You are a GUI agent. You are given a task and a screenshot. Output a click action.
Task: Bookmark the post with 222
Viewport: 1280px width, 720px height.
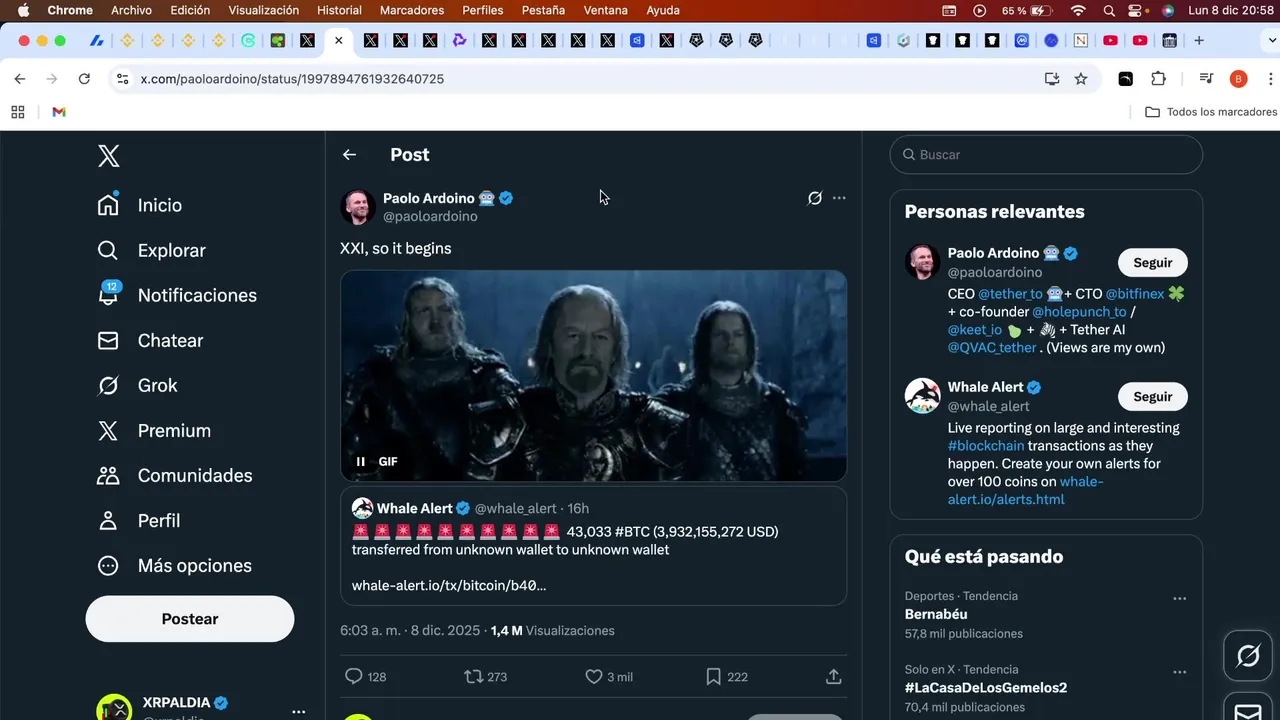click(713, 677)
